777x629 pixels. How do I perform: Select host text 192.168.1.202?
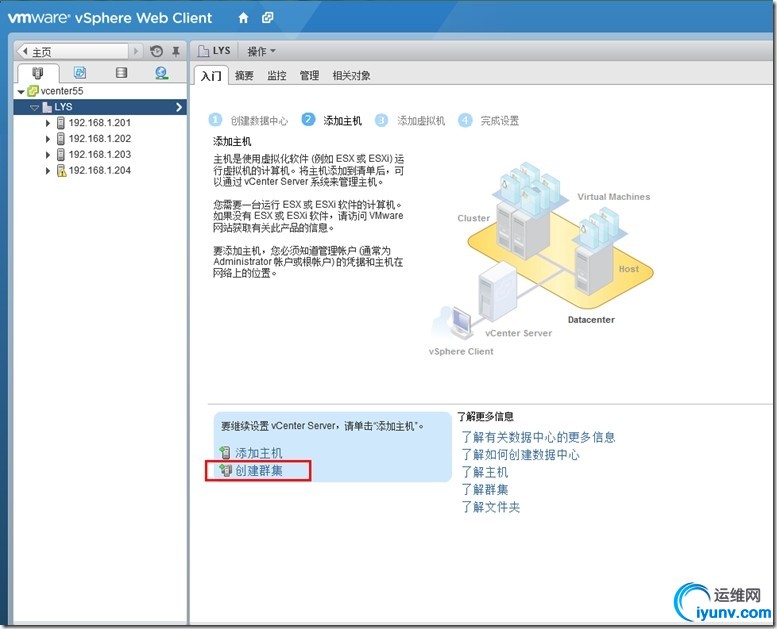100,139
